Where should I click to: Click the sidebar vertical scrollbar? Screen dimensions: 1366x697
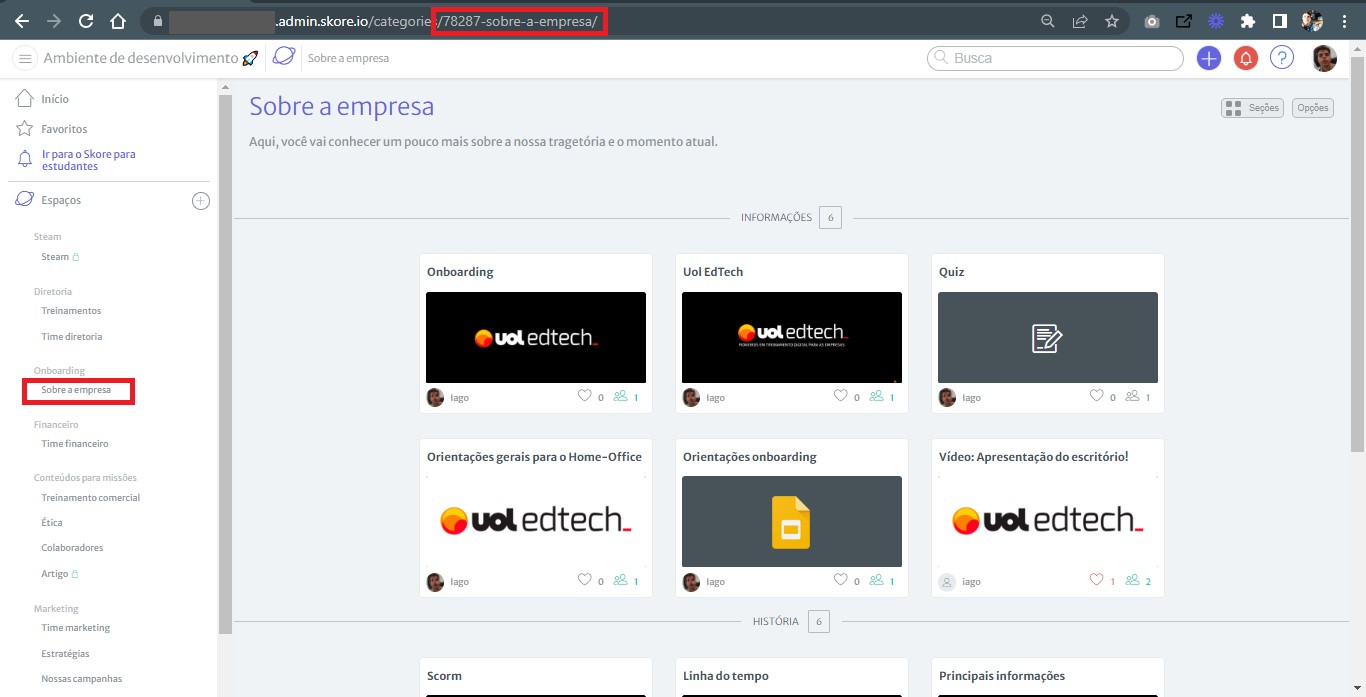[225, 365]
